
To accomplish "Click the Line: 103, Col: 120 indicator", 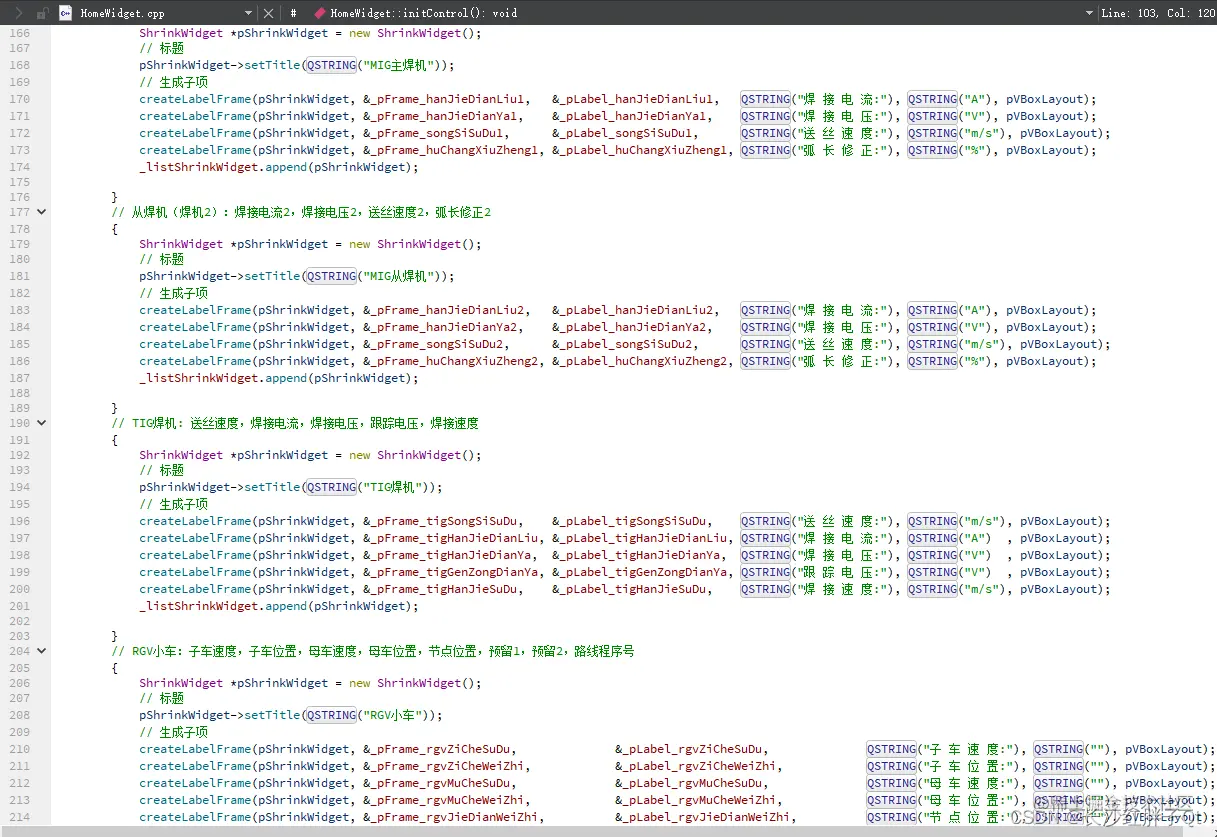I will tap(1158, 13).
